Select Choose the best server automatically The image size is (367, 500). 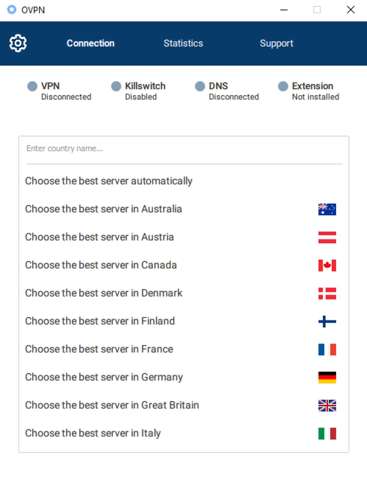tap(184, 181)
